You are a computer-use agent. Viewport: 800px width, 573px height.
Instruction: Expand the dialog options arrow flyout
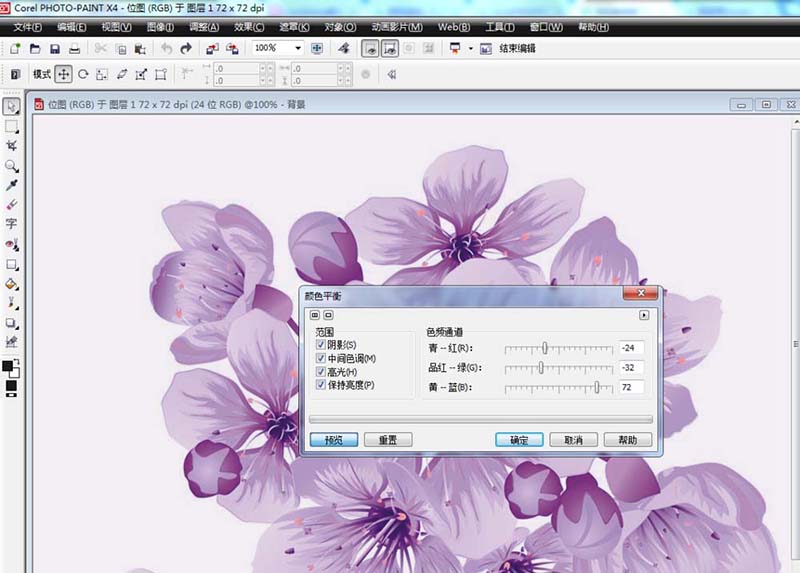[644, 315]
